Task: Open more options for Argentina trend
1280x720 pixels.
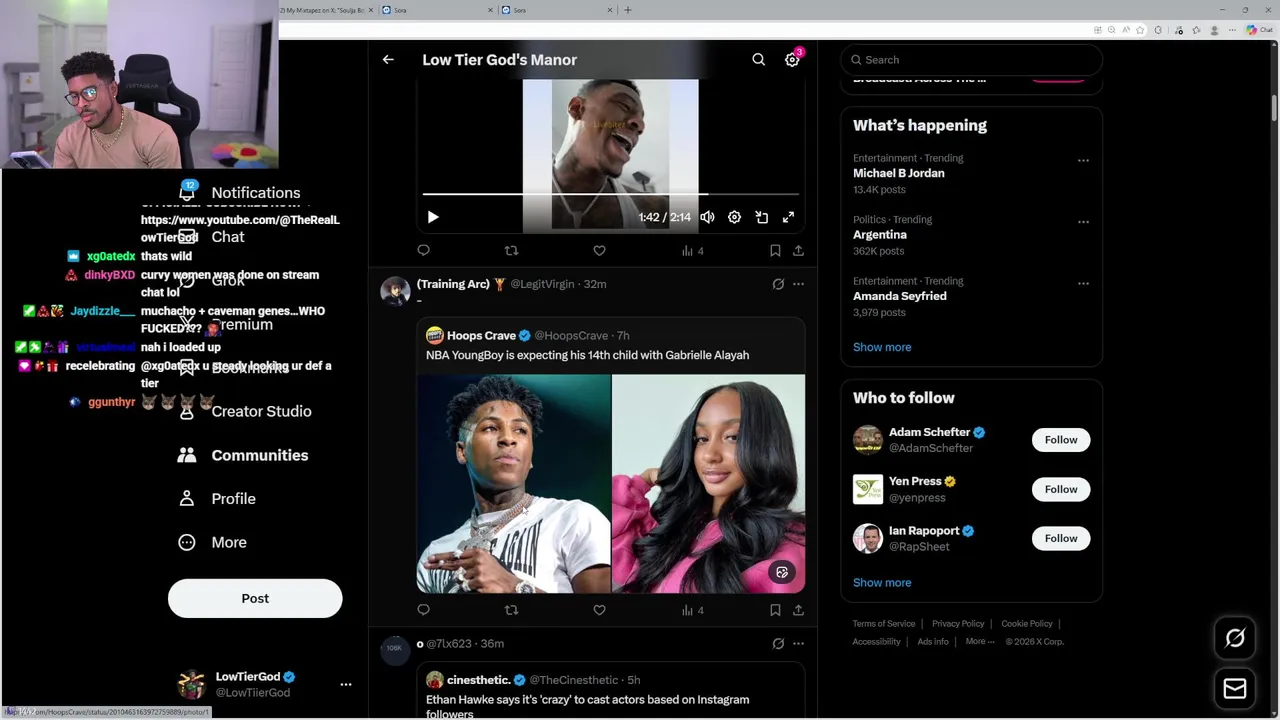Action: (1083, 221)
